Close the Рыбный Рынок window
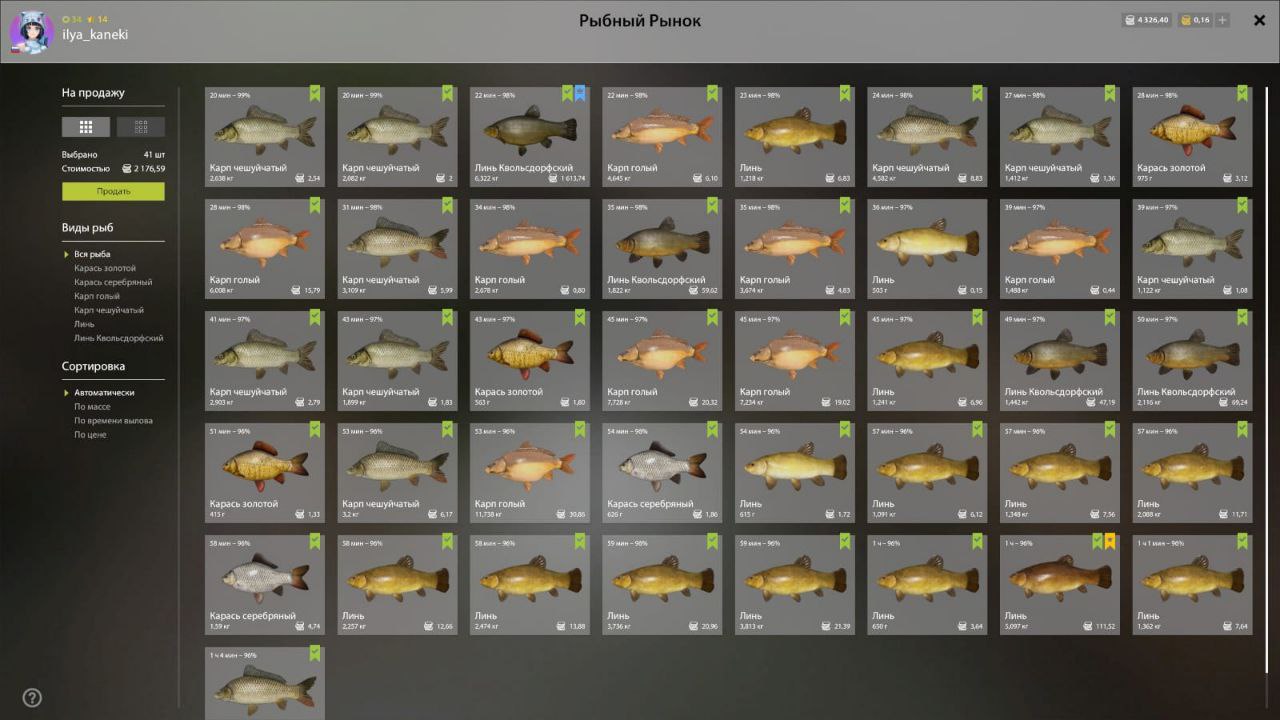 click(x=1259, y=20)
